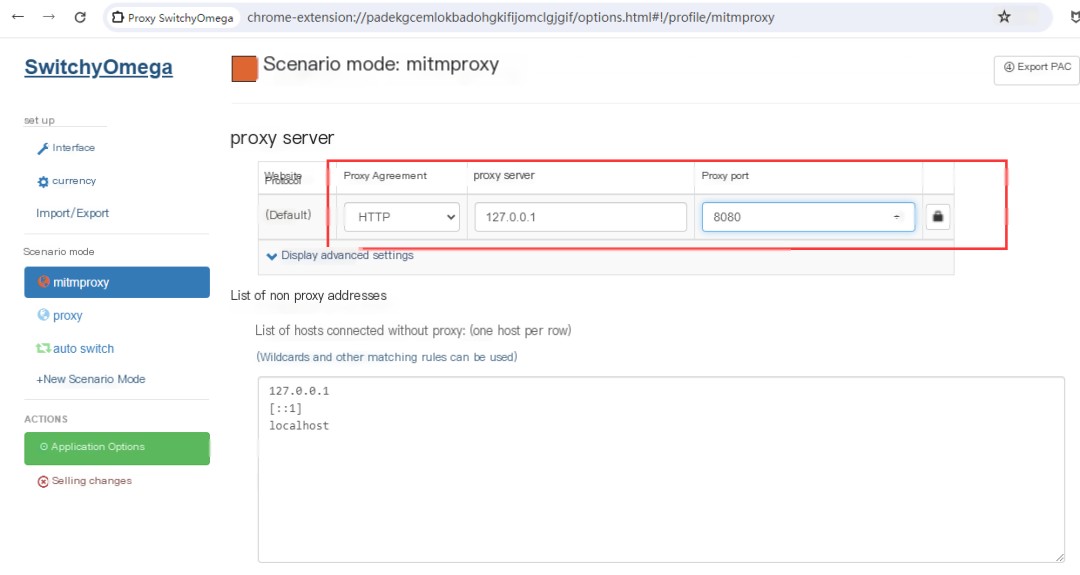Click the proxy server address field
The image size is (1080, 575).
point(581,217)
